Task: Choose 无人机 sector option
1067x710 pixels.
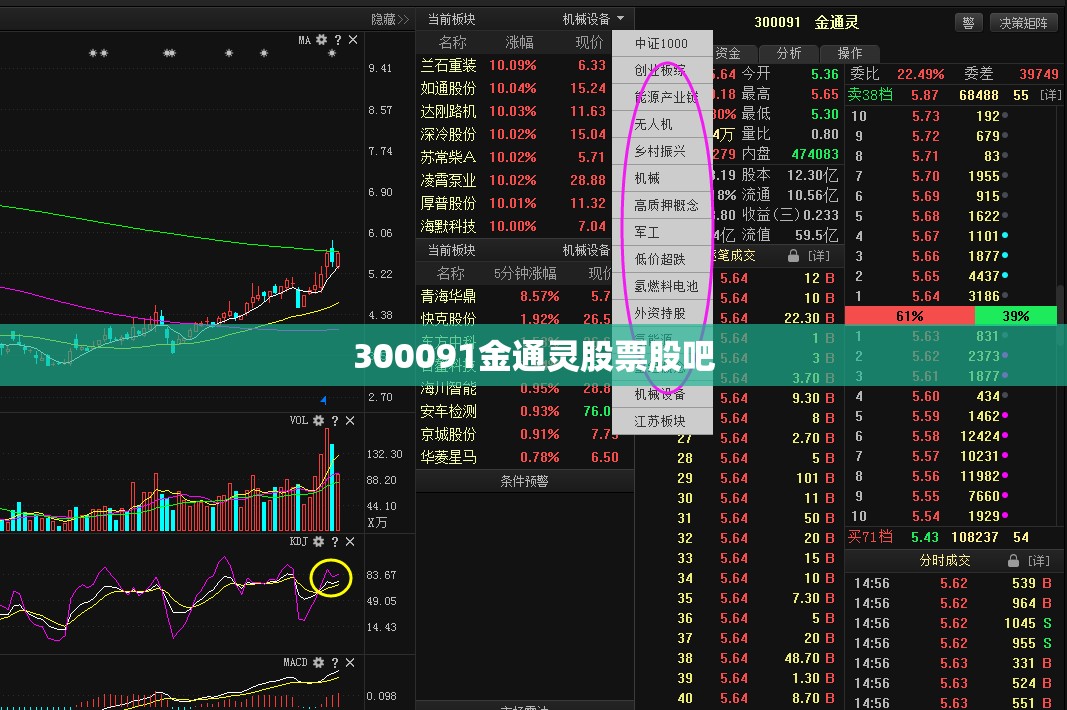Action: point(661,124)
